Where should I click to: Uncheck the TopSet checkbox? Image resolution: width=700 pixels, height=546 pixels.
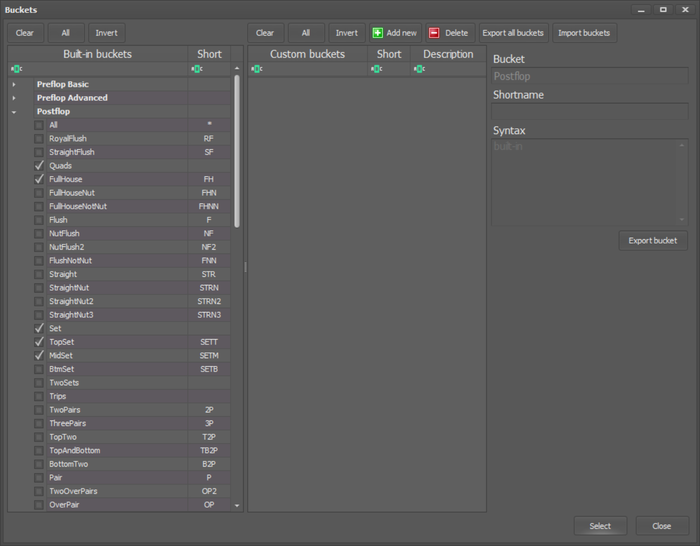[39, 341]
